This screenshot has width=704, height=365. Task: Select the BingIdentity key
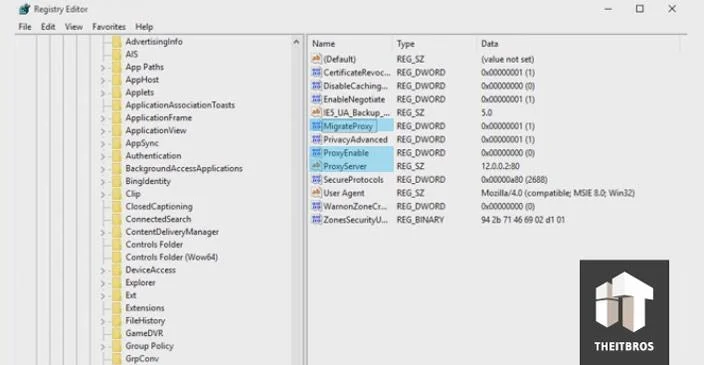[148, 181]
